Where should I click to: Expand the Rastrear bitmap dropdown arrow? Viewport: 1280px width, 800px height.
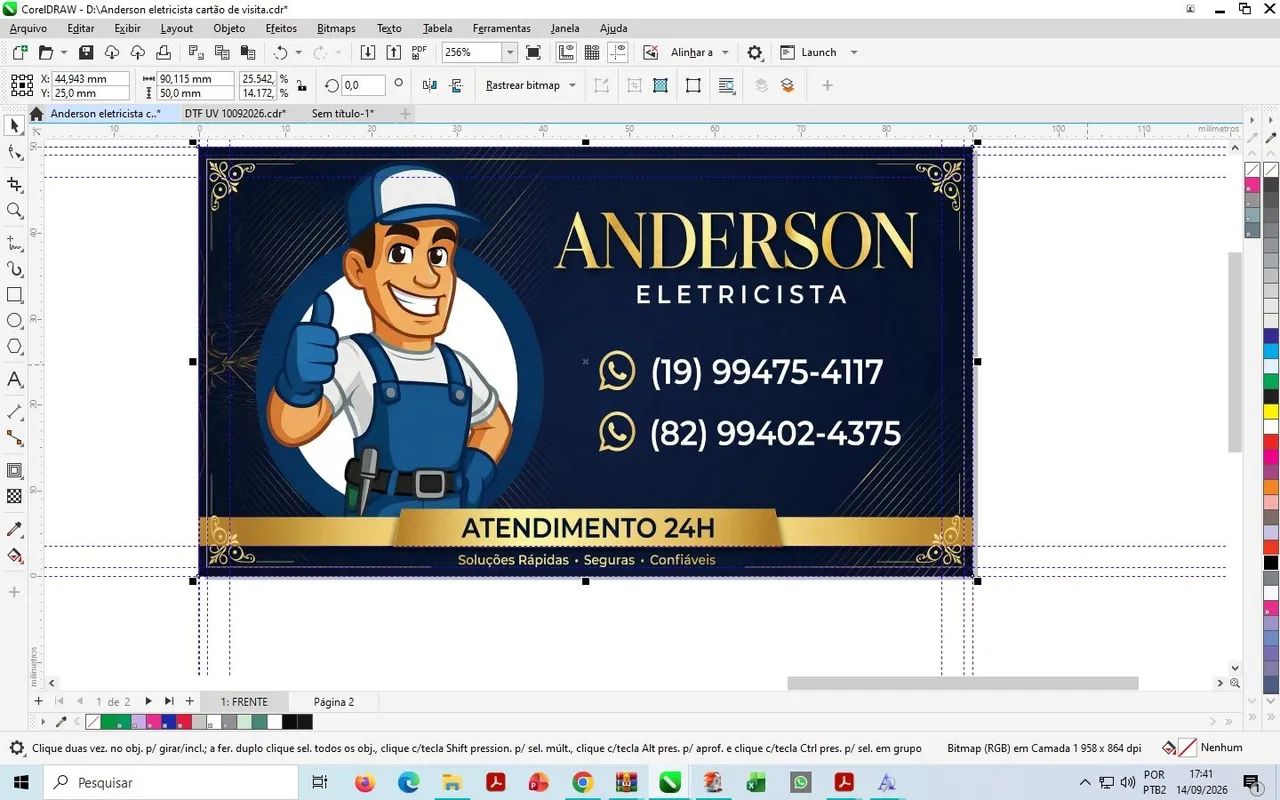(x=572, y=85)
